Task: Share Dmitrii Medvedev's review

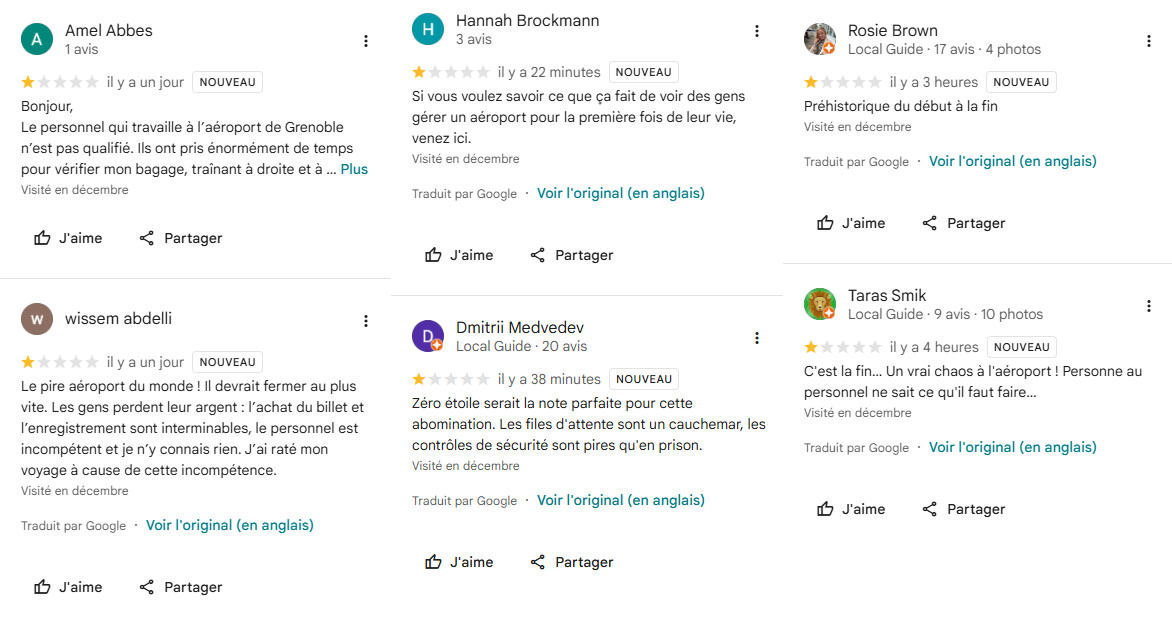Action: [571, 562]
